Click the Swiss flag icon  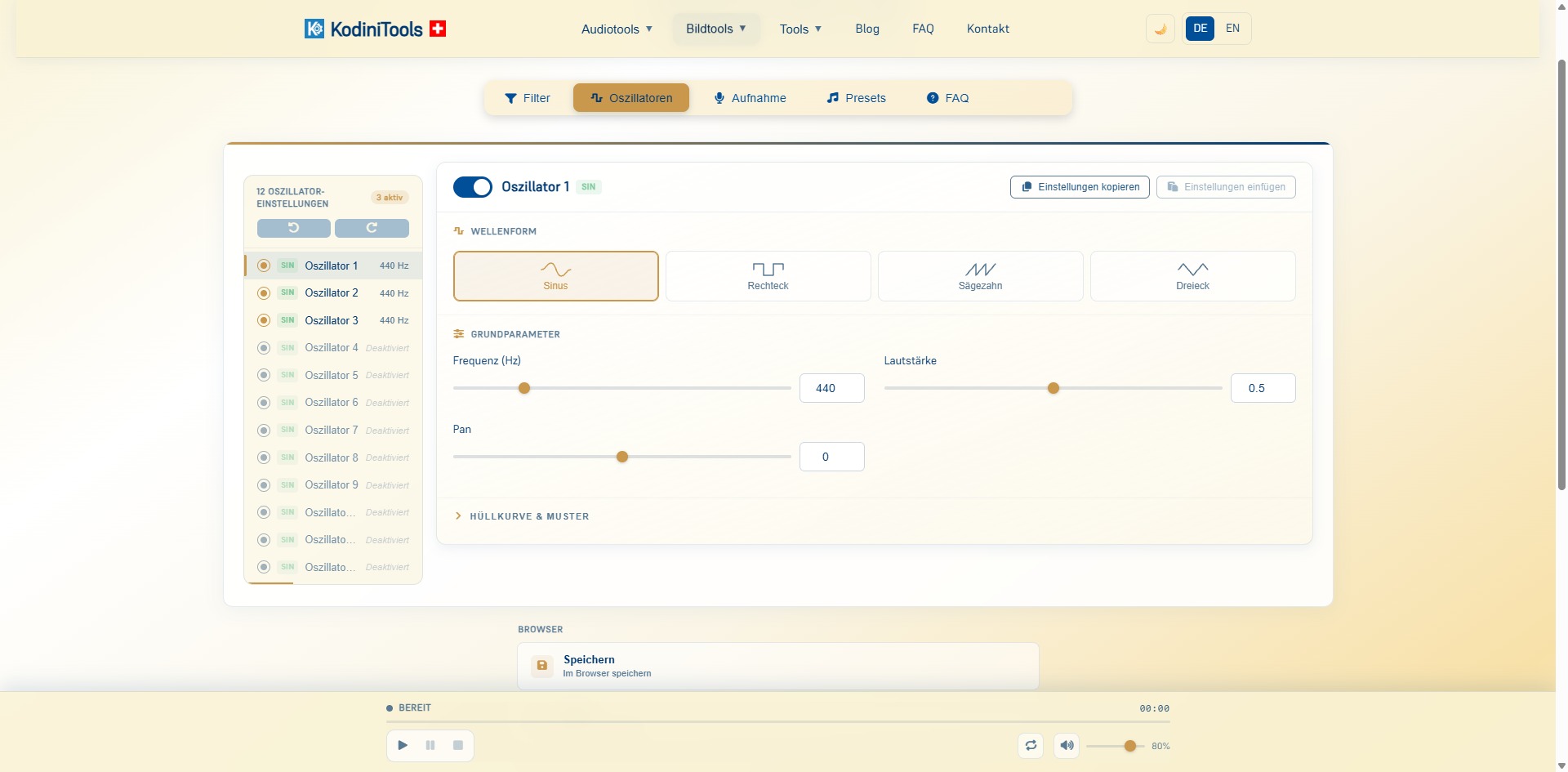pos(438,29)
